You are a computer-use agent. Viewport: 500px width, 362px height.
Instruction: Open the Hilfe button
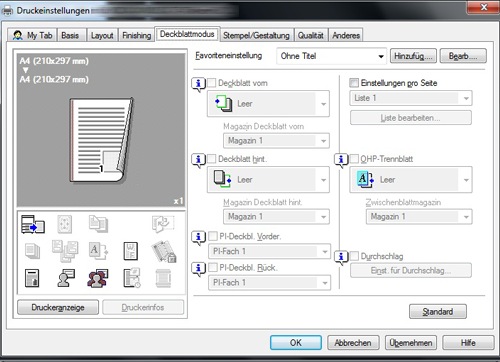click(468, 342)
